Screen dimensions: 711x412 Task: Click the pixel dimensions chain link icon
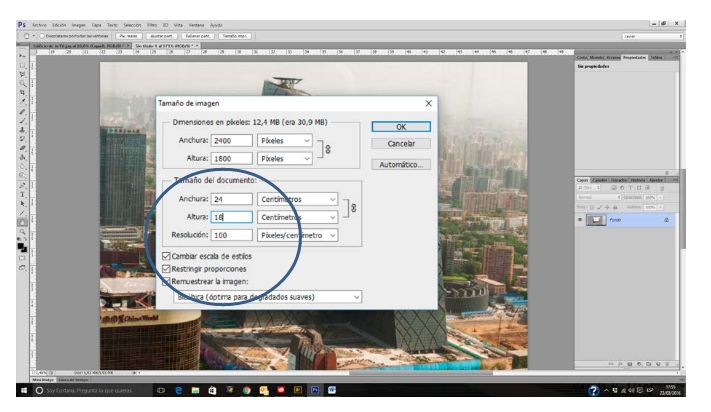[x=330, y=150]
